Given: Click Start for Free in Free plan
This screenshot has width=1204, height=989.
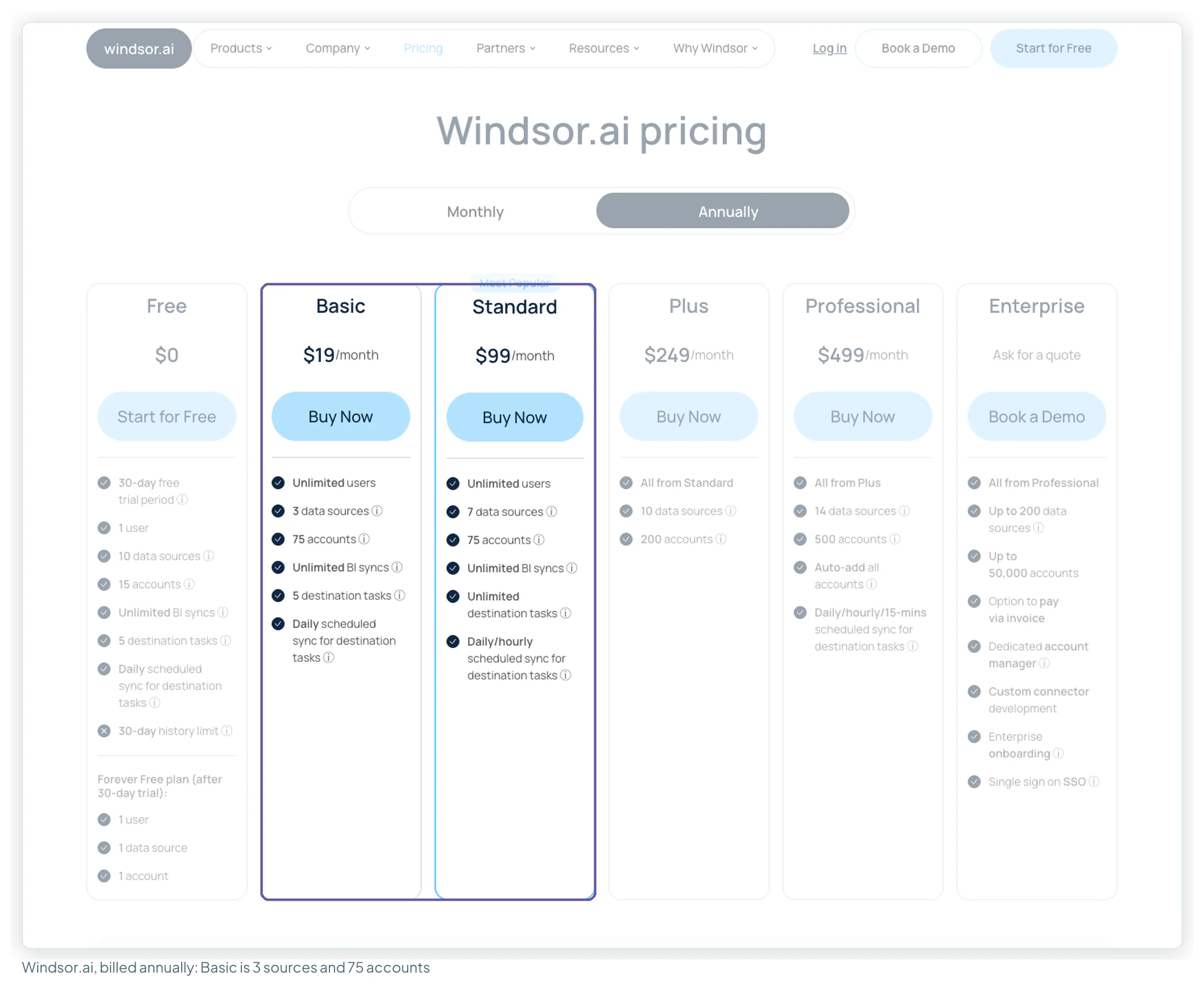Looking at the screenshot, I should 166,417.
